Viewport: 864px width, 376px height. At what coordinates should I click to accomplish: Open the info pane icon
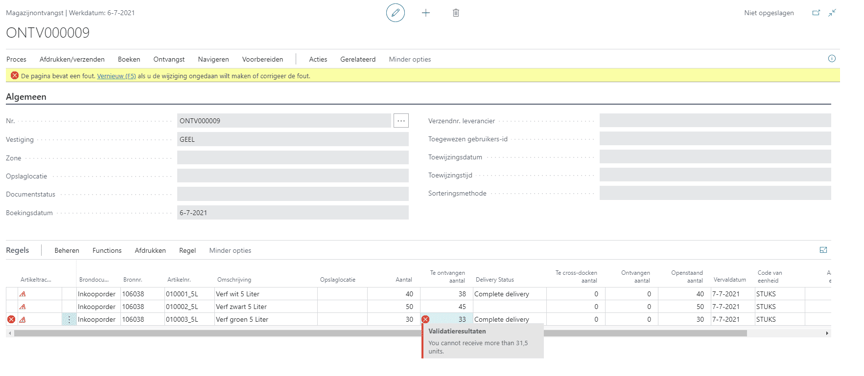pyautogui.click(x=832, y=58)
